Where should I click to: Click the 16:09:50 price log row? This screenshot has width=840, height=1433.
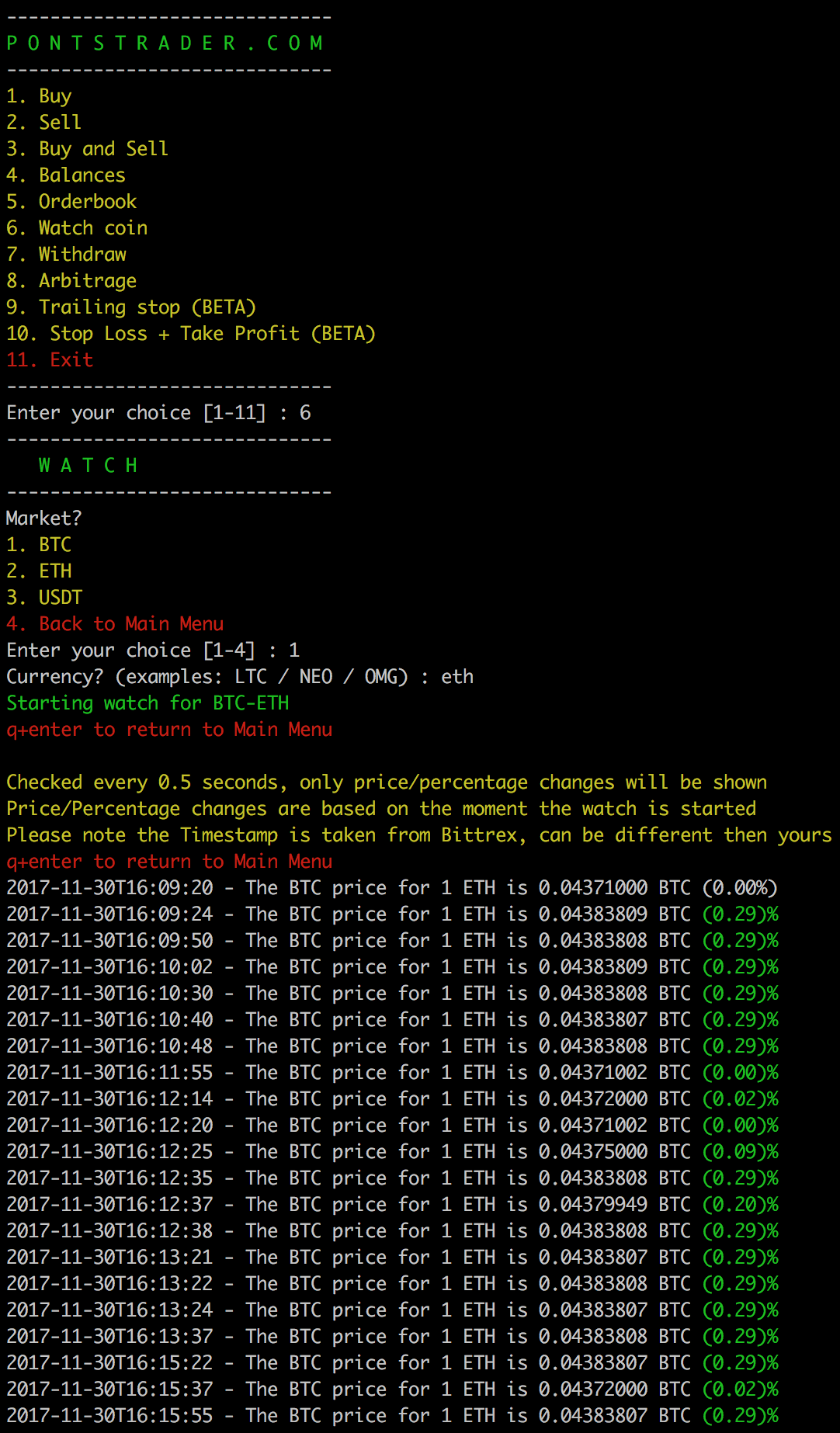tap(392, 941)
